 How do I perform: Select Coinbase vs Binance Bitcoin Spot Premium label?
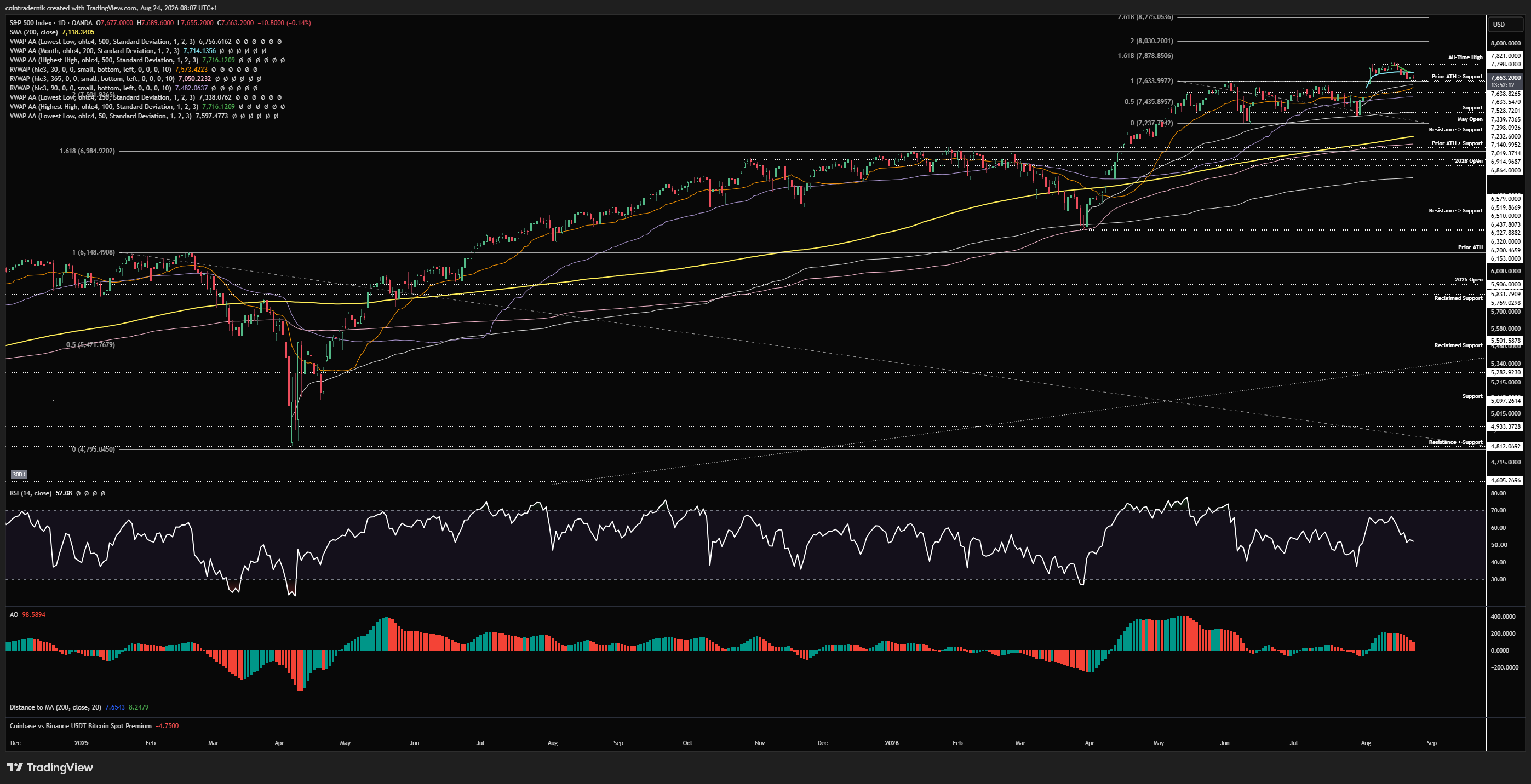[80, 725]
